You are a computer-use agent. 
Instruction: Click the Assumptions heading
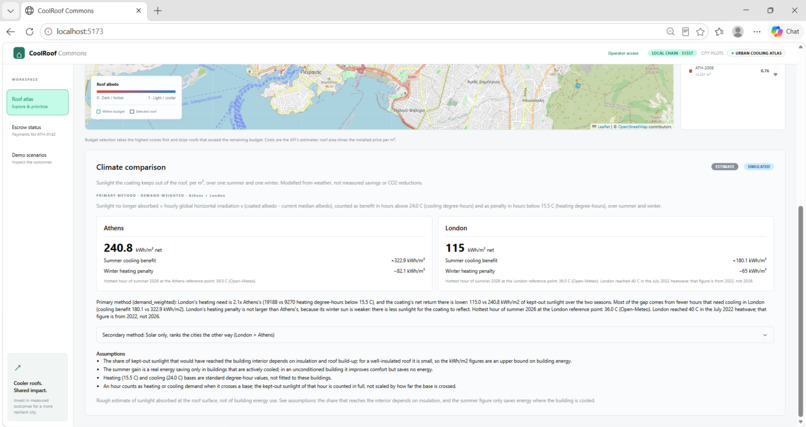click(x=111, y=354)
